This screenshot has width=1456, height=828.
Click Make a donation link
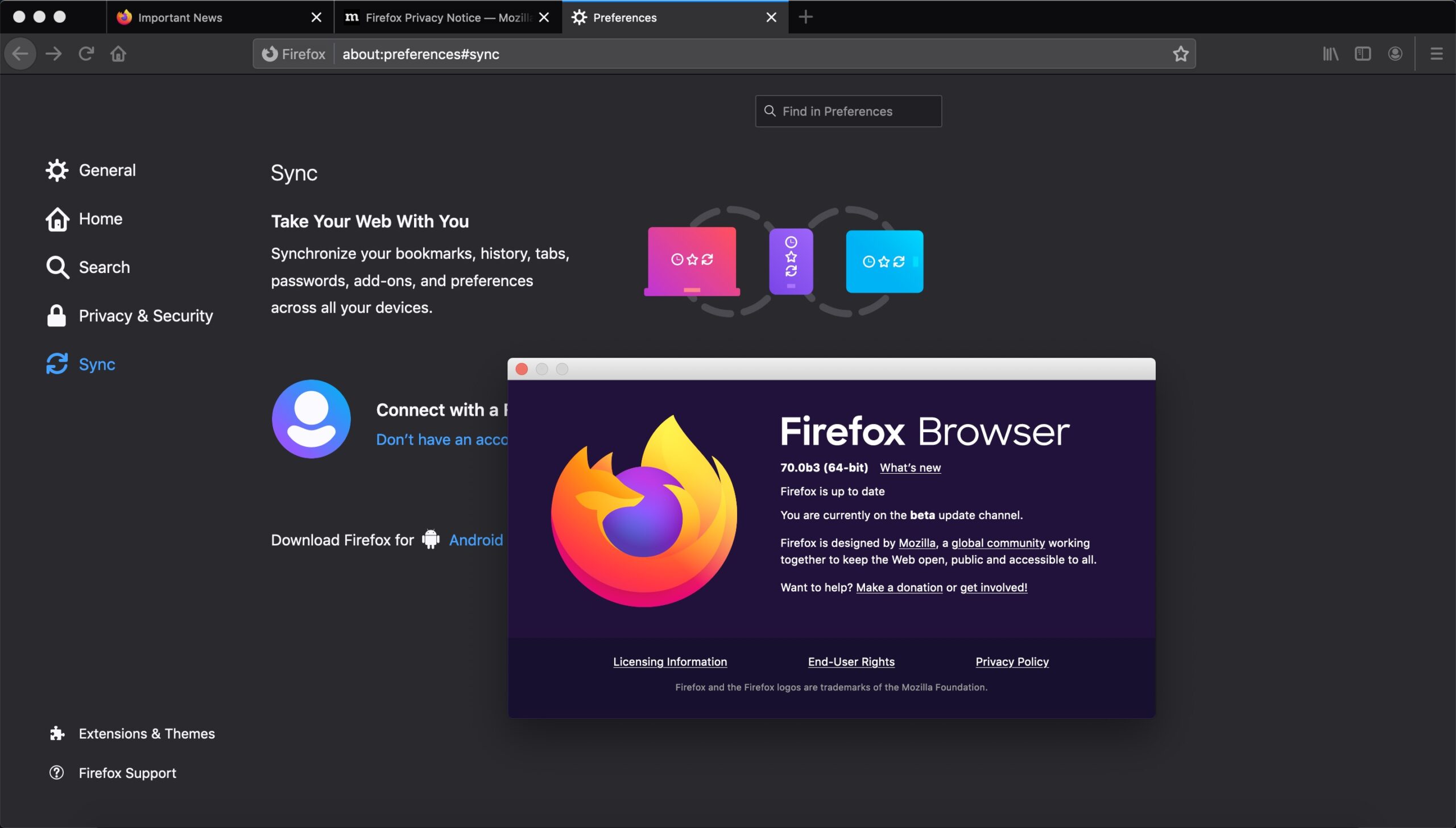point(899,587)
